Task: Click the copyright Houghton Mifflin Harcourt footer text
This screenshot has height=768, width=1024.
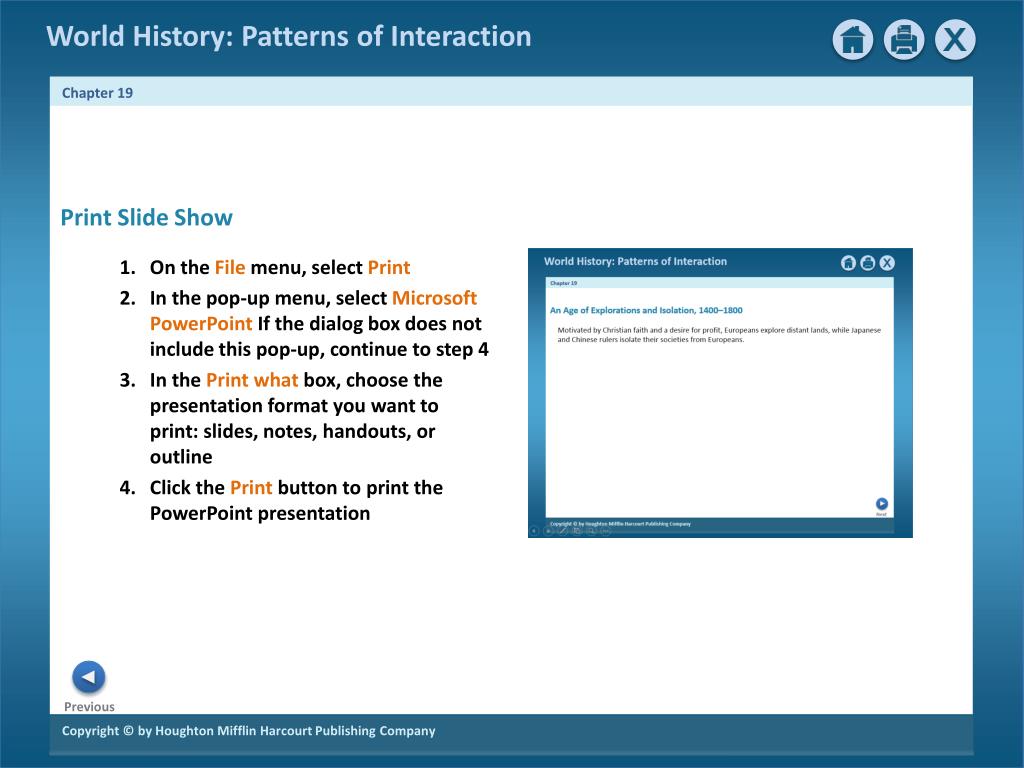Action: pyautogui.click(x=248, y=731)
